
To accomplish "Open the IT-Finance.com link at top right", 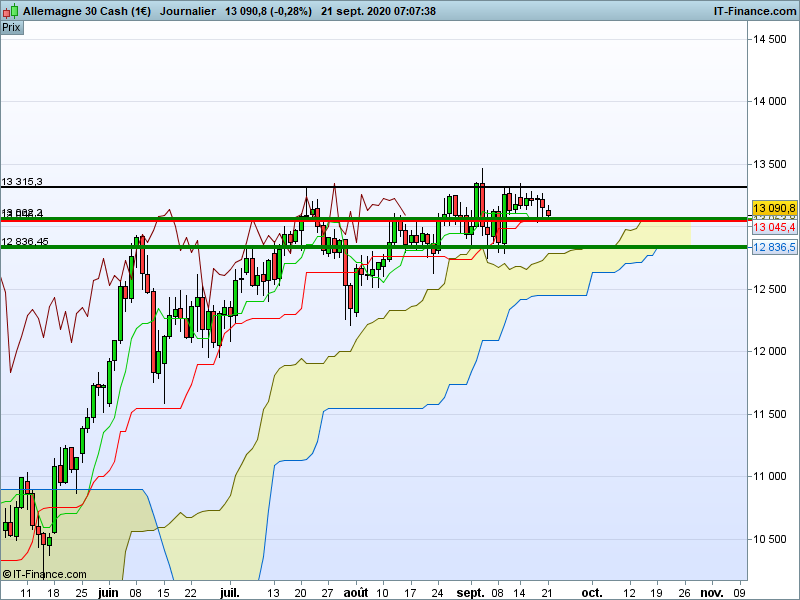I will pos(755,11).
